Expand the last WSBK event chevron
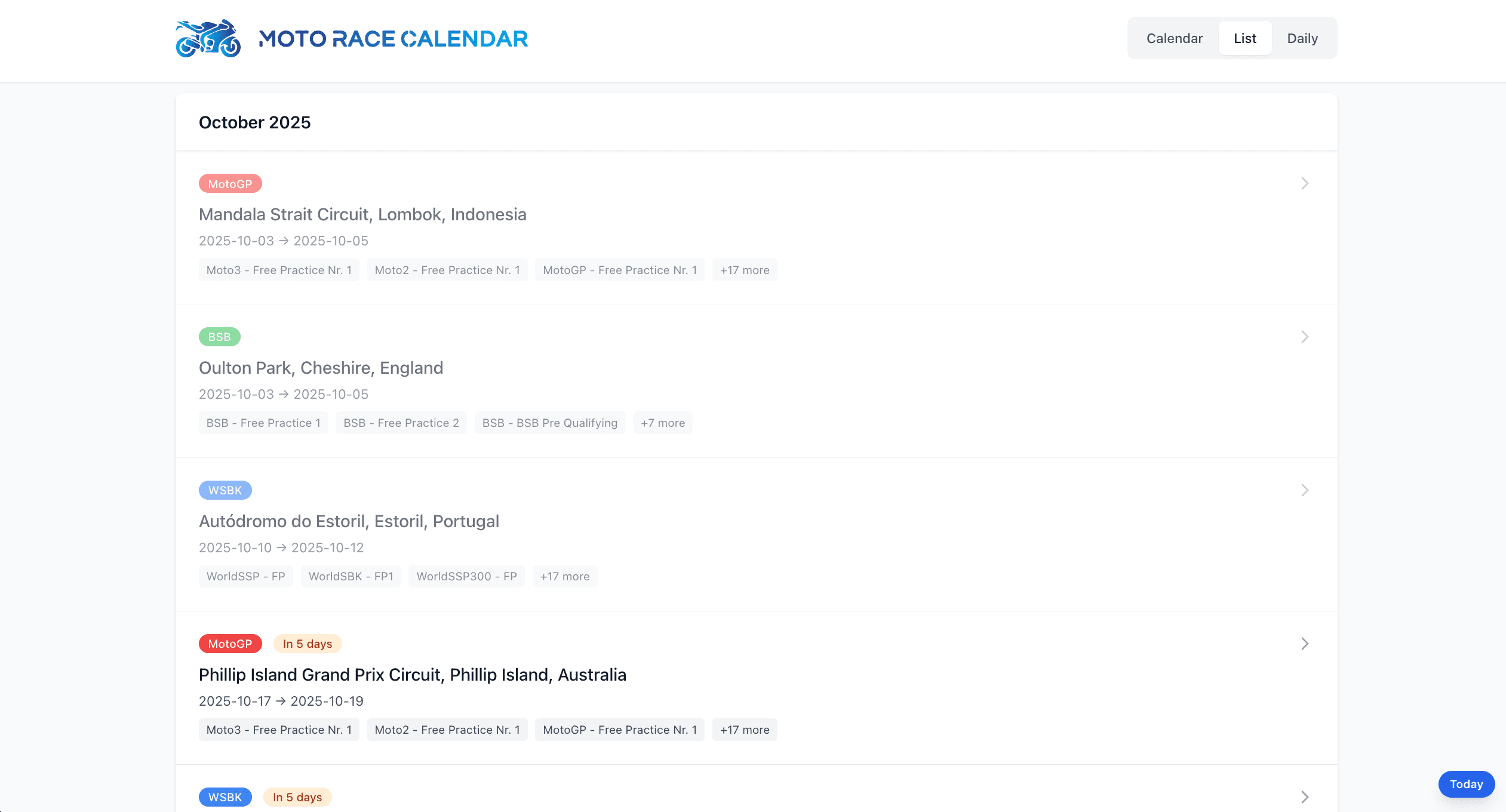 click(x=1304, y=797)
